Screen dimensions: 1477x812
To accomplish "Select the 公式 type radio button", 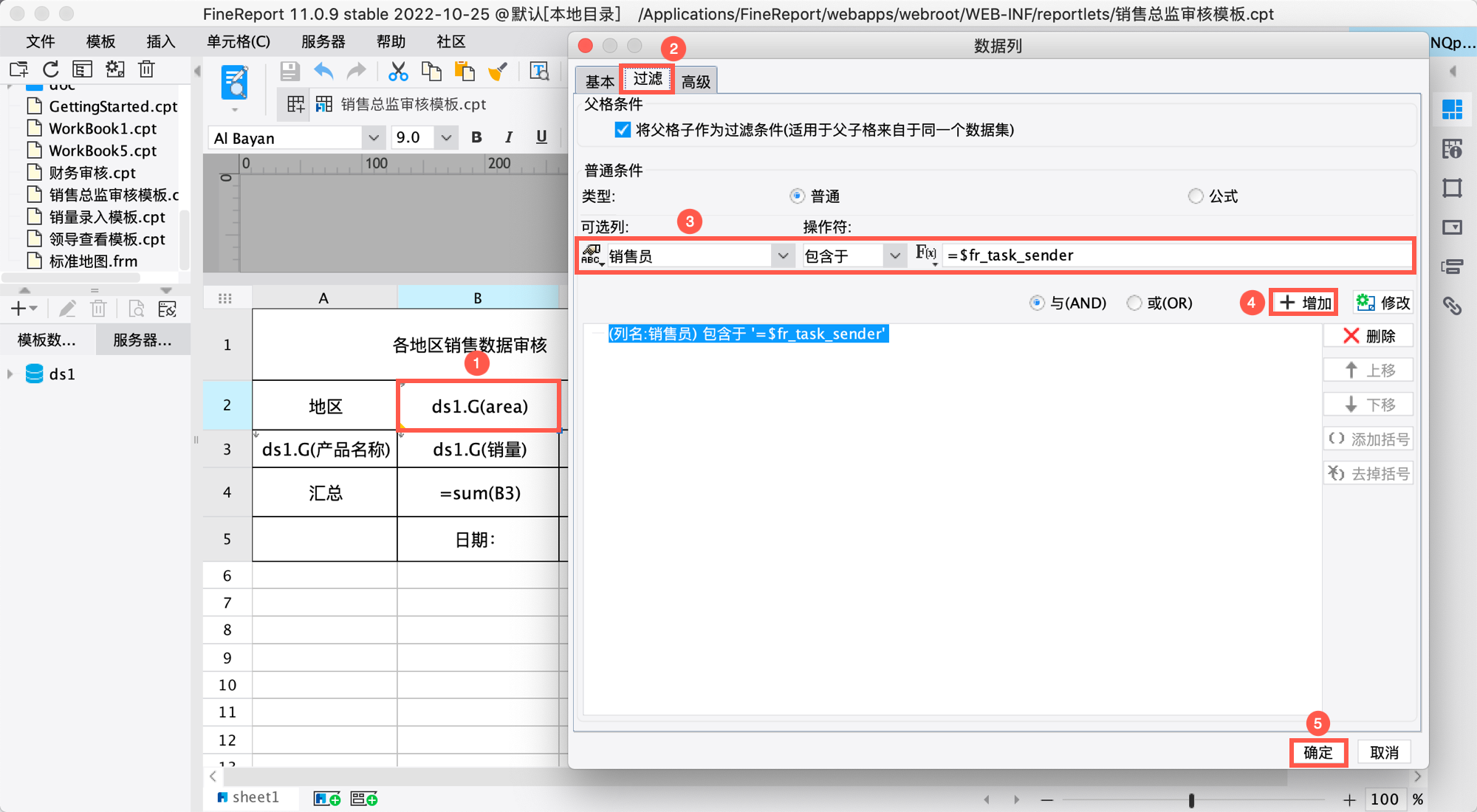I will [1196, 196].
